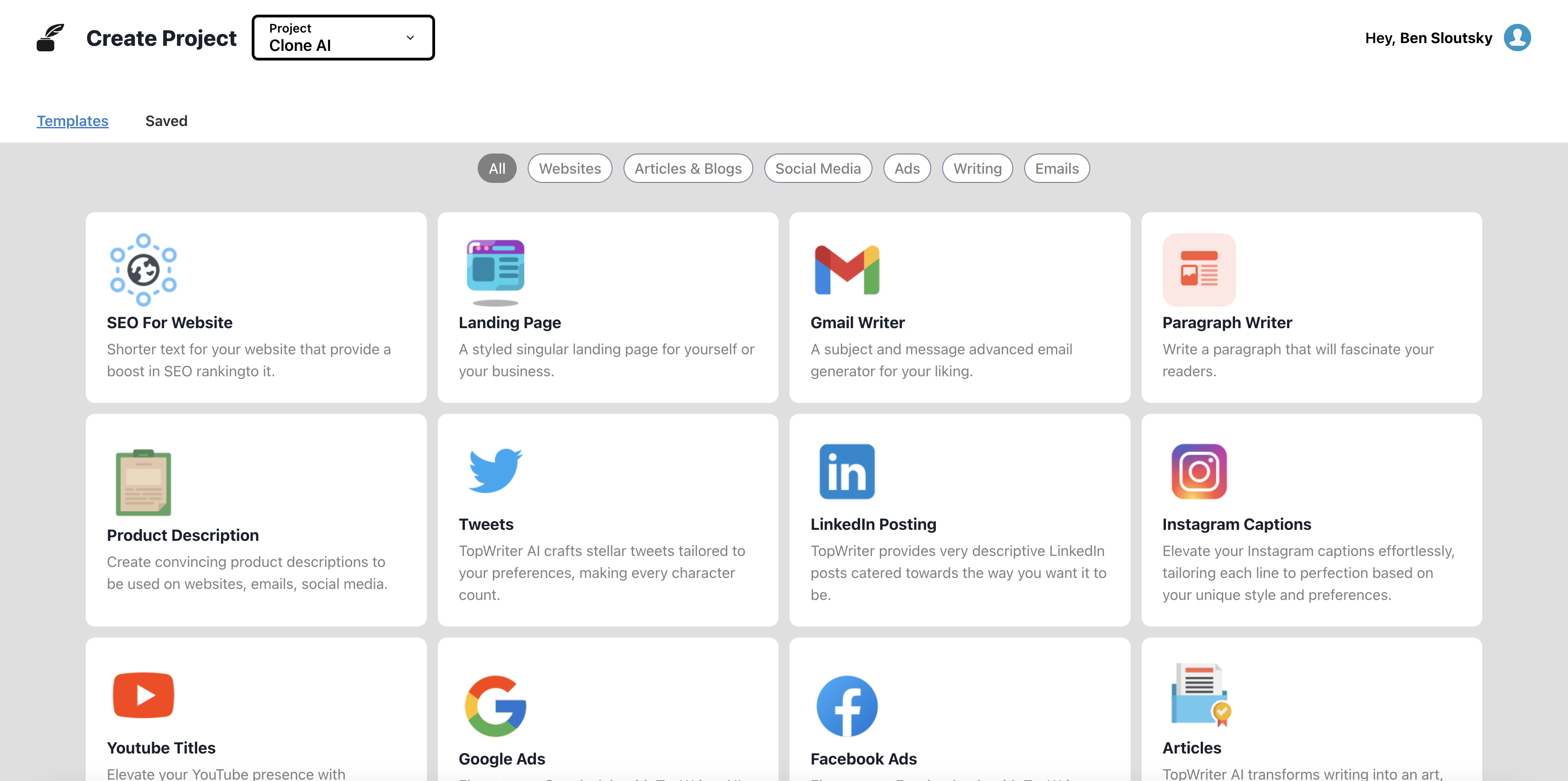Switch to the Saved tab
Image resolution: width=1568 pixels, height=781 pixels.
[x=166, y=121]
